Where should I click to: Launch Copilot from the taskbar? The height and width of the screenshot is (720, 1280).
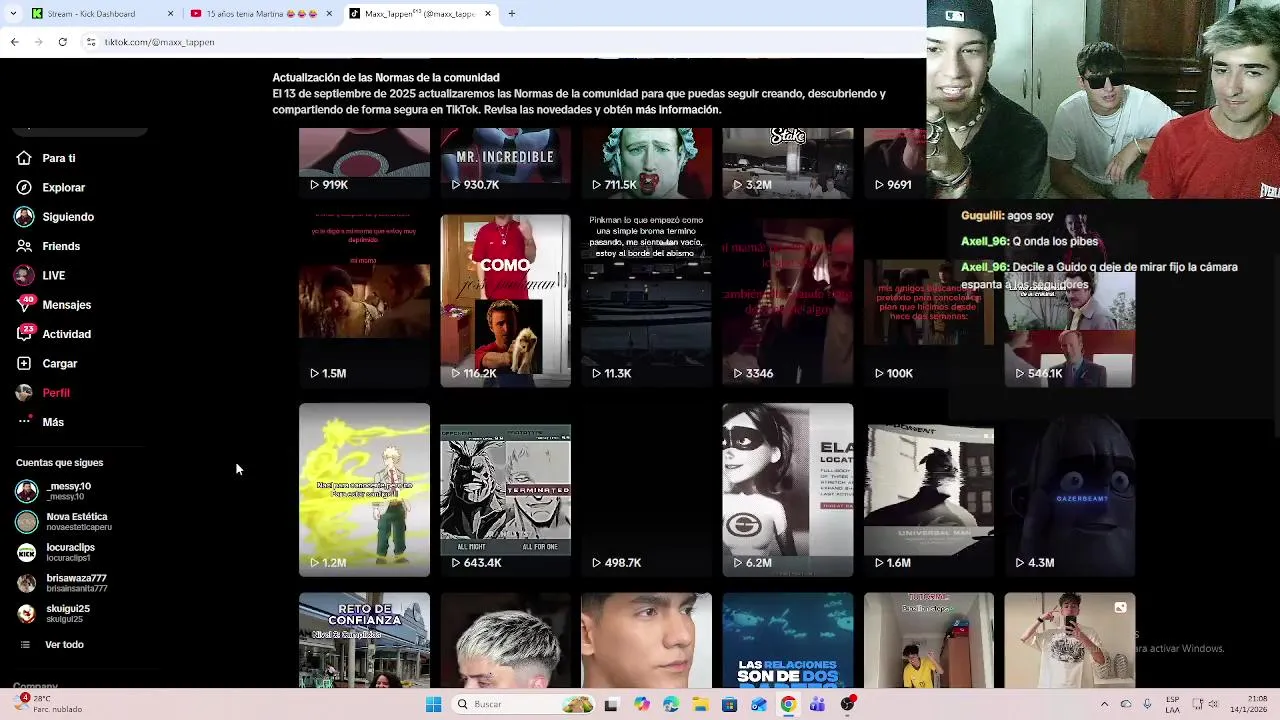tap(641, 704)
